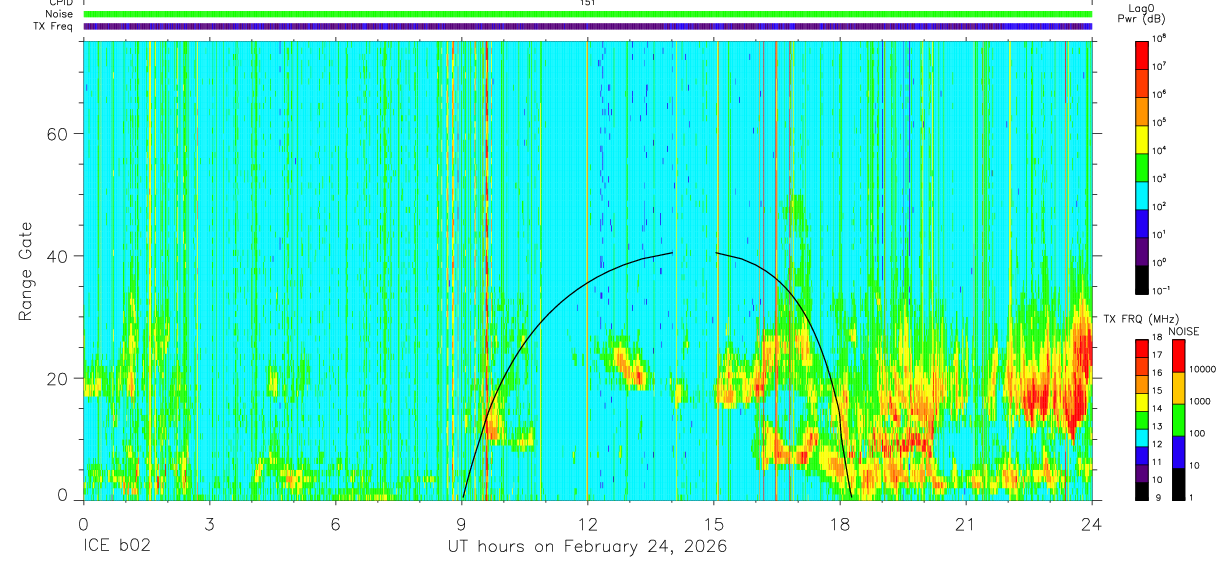The image size is (1228, 567).
Task: Click the "Range Gate" y-axis title
Action: point(26,271)
